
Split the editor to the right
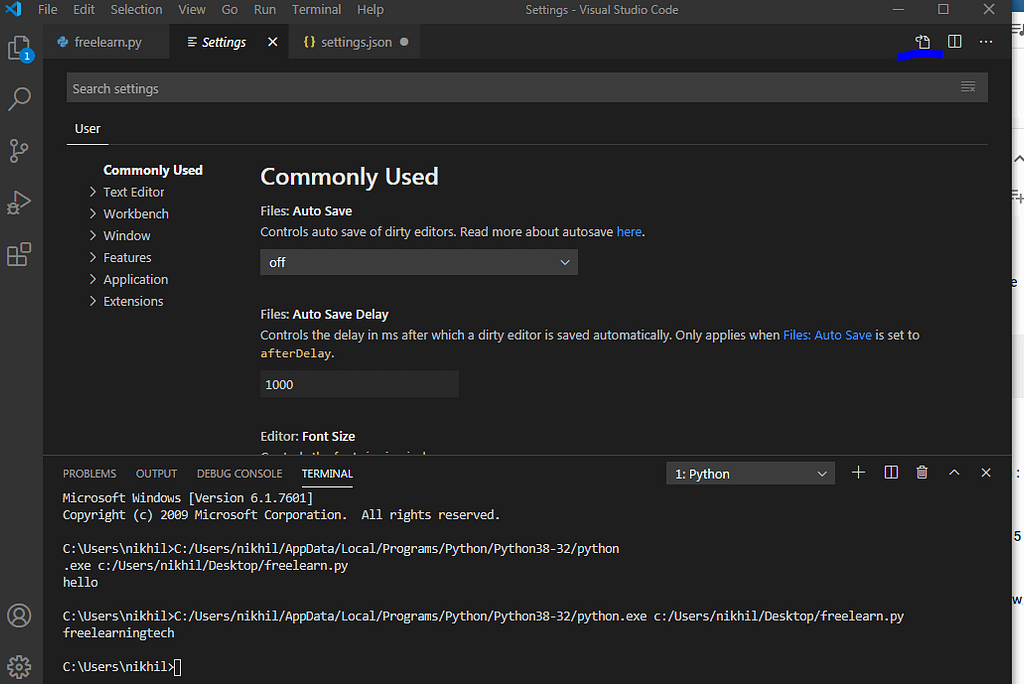(955, 42)
